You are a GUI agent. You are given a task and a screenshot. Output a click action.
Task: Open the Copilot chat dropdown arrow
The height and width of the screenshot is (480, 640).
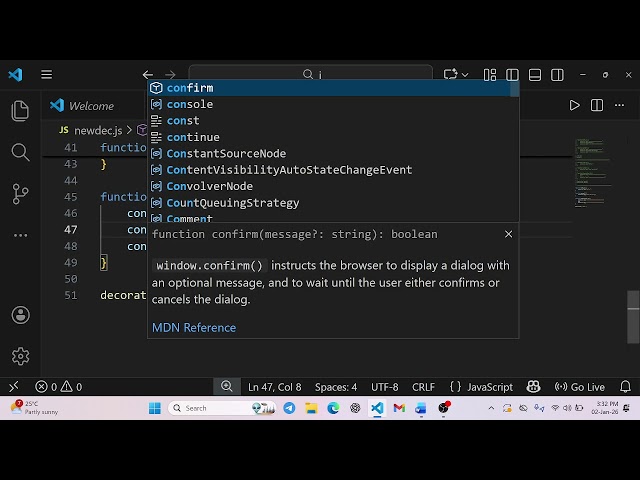click(x=465, y=75)
